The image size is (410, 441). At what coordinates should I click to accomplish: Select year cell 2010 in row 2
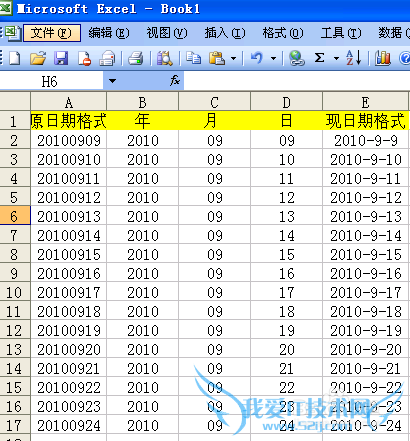(x=143, y=140)
